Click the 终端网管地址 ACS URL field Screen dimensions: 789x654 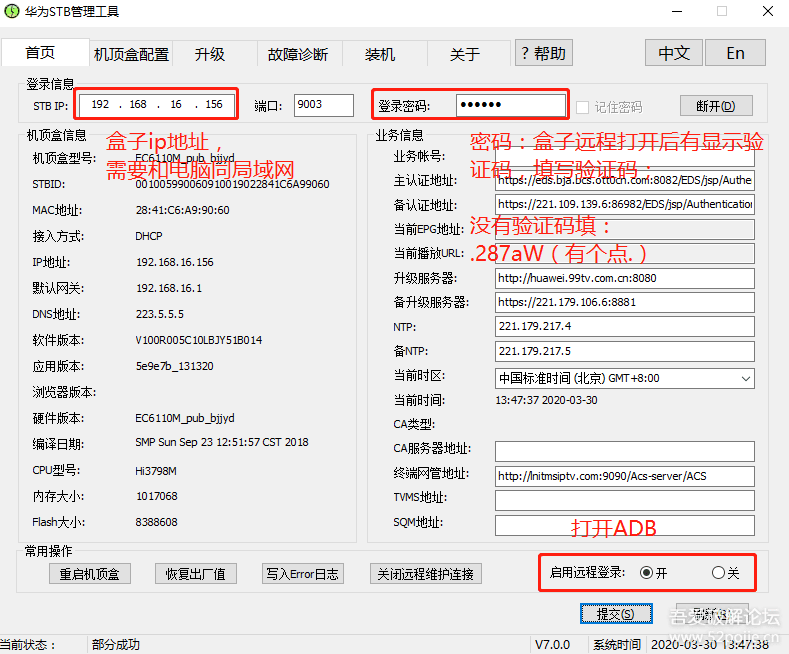[624, 476]
